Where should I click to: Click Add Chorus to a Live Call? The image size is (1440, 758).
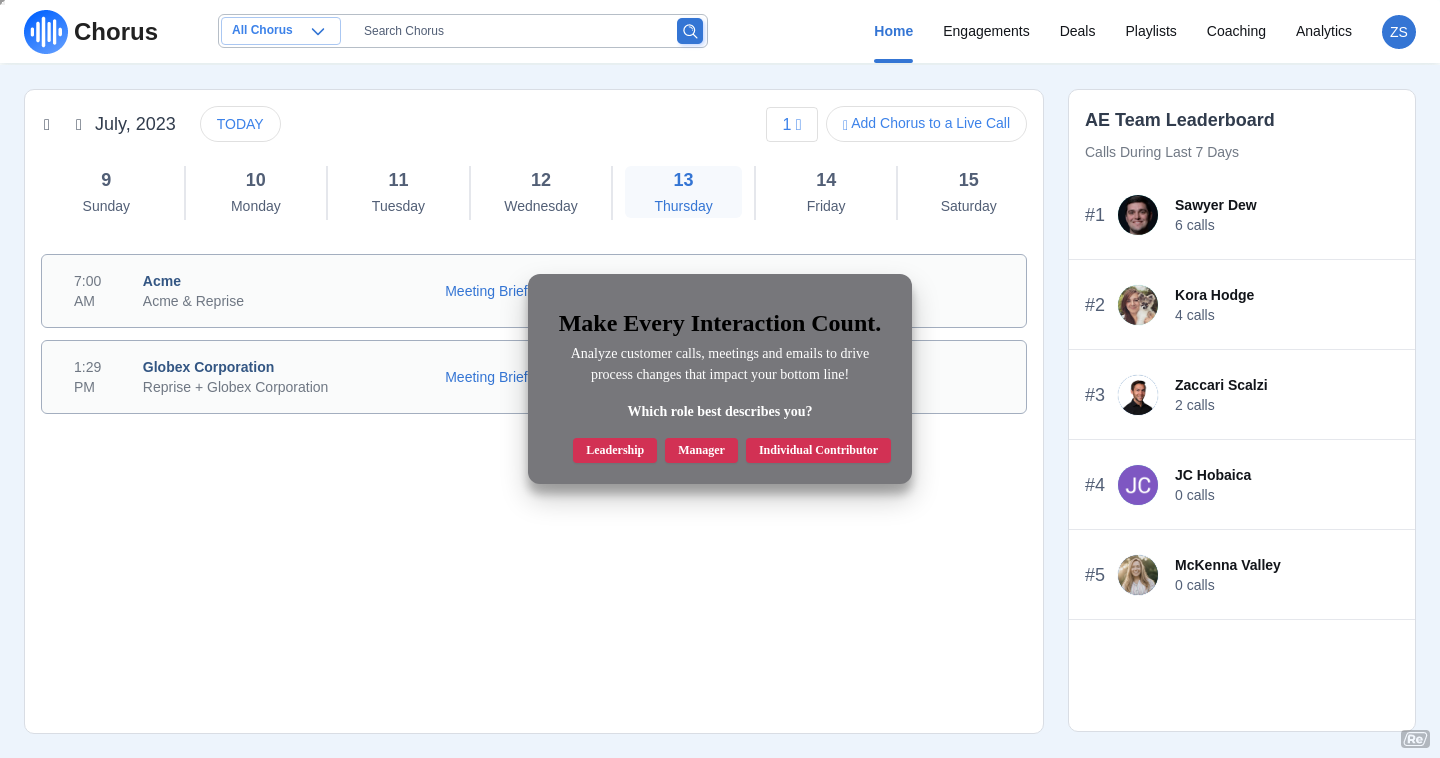pyautogui.click(x=926, y=124)
